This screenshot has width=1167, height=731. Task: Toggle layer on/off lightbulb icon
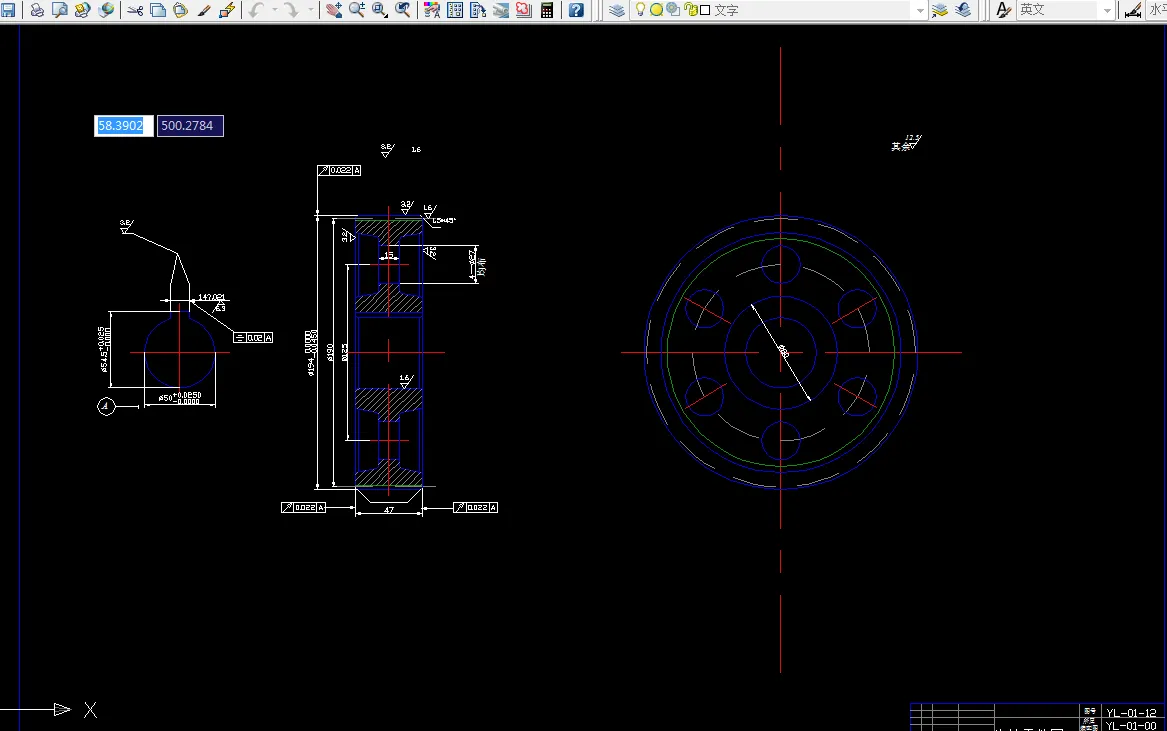click(640, 10)
